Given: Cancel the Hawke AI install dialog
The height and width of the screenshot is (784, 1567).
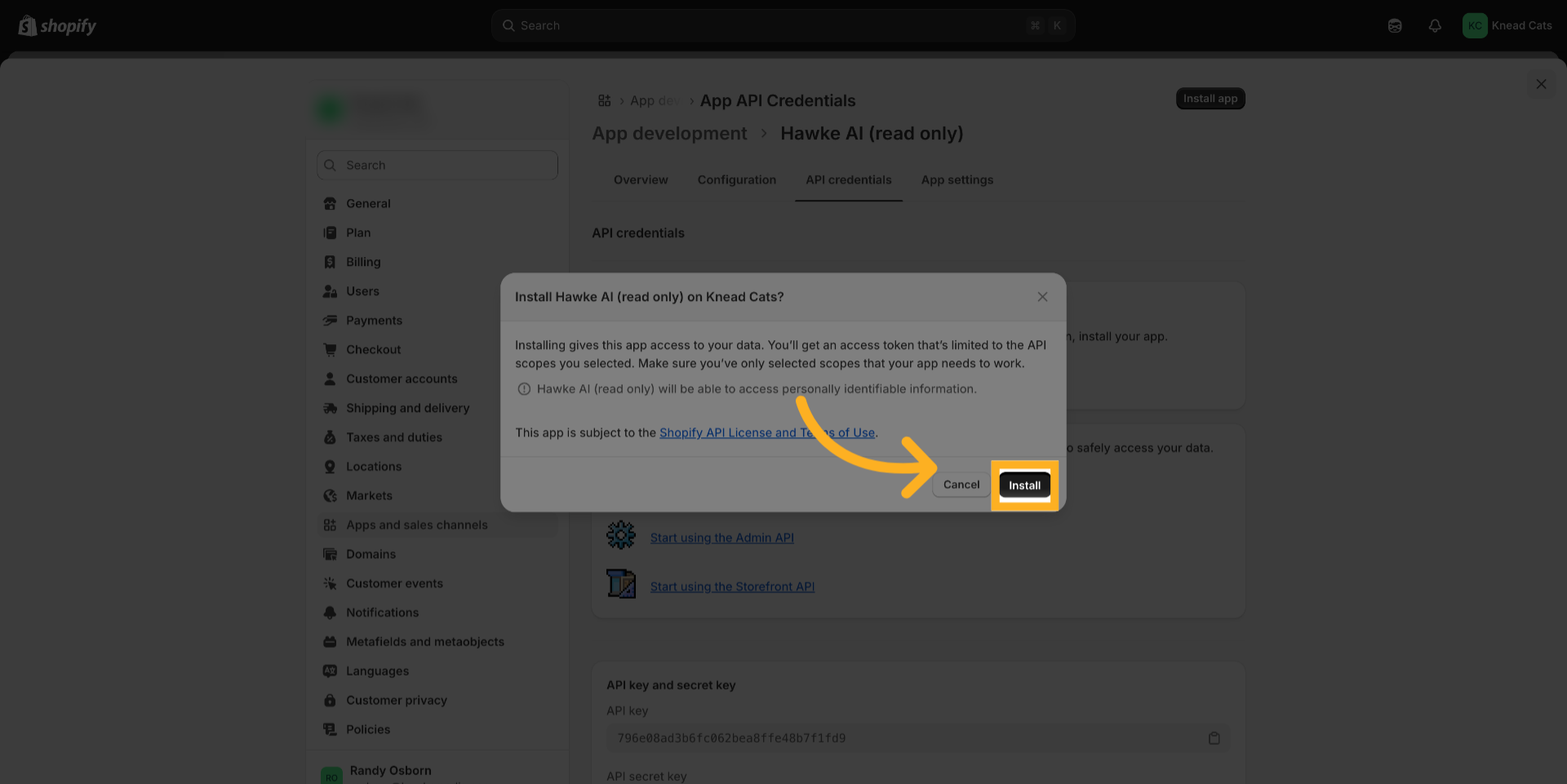Looking at the screenshot, I should tap(961, 485).
